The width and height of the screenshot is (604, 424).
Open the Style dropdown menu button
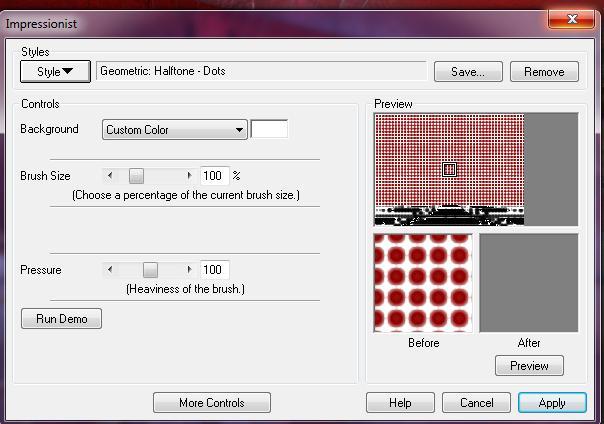[x=55, y=71]
